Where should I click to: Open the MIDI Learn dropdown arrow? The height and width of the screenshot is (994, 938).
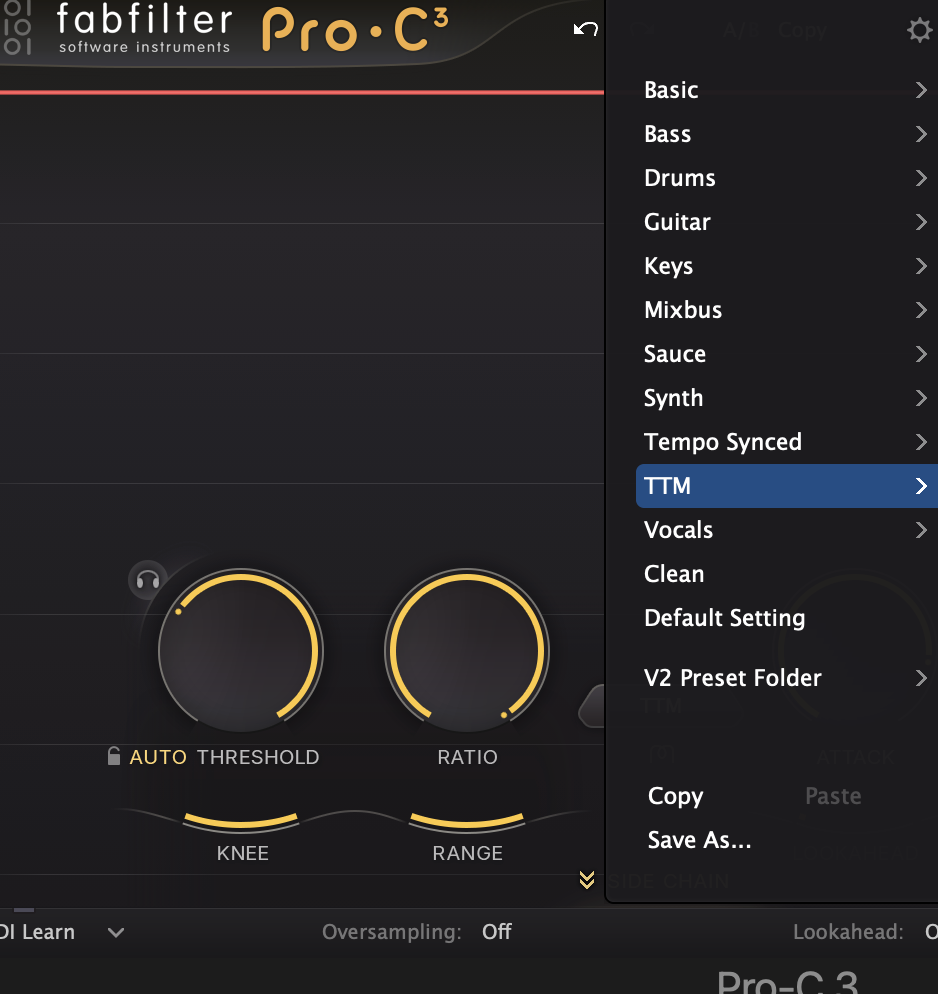click(x=116, y=933)
